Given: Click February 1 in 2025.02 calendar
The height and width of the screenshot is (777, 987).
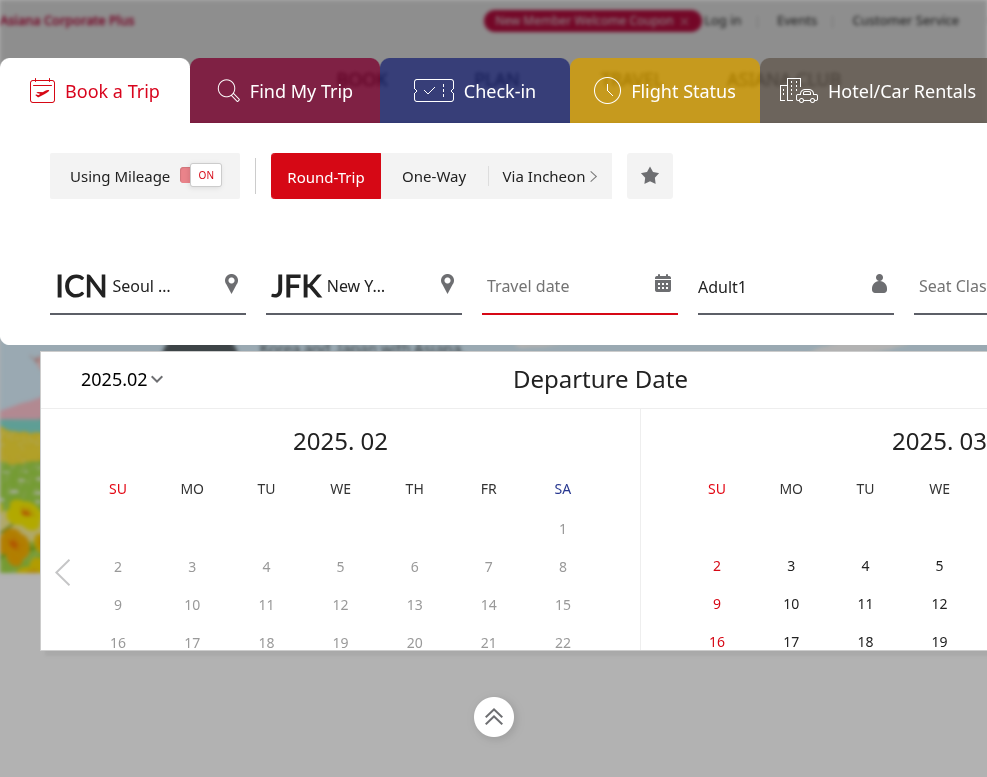Looking at the screenshot, I should (563, 529).
